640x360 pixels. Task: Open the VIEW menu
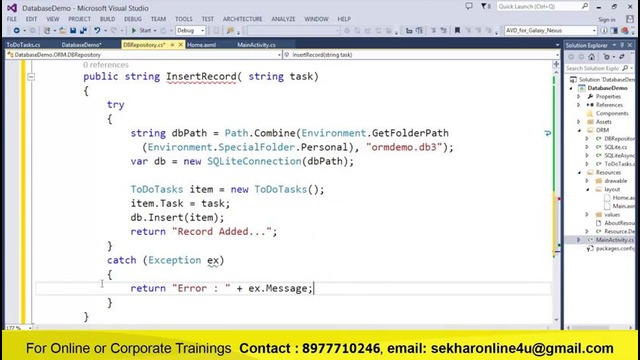(53, 19)
